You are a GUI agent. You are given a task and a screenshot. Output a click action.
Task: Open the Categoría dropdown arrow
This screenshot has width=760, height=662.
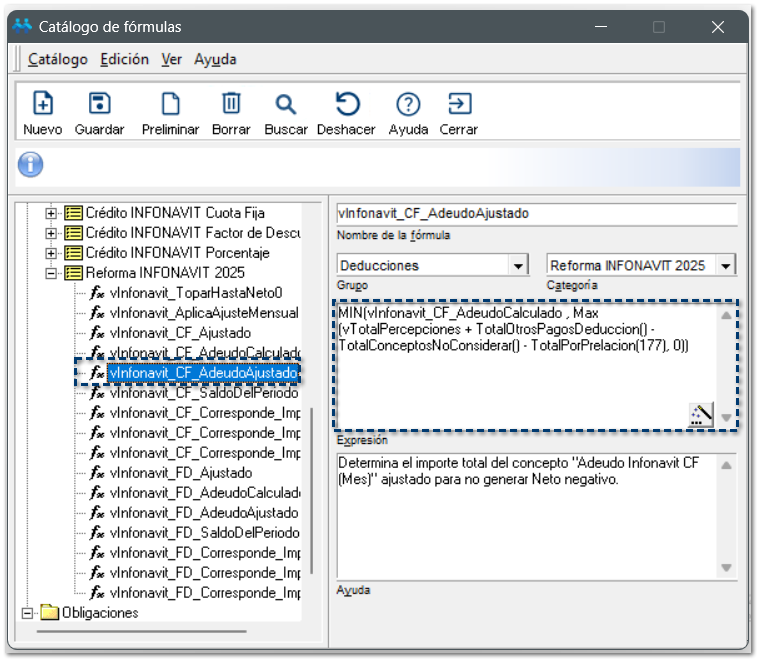726,266
